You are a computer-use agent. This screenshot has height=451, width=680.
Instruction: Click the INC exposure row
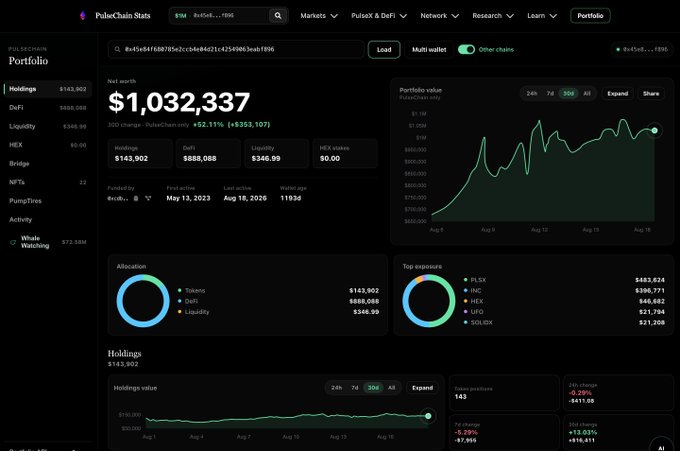(564, 291)
